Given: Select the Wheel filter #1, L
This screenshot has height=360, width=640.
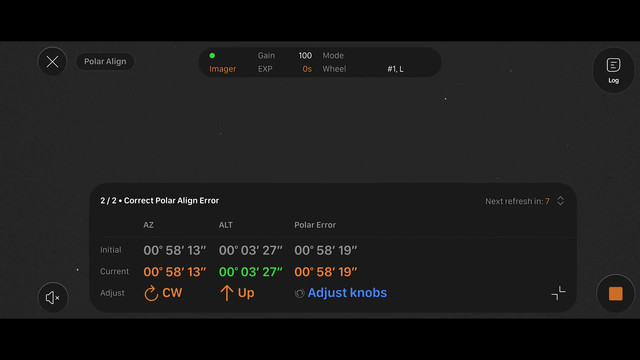Looking at the screenshot, I should [395, 69].
